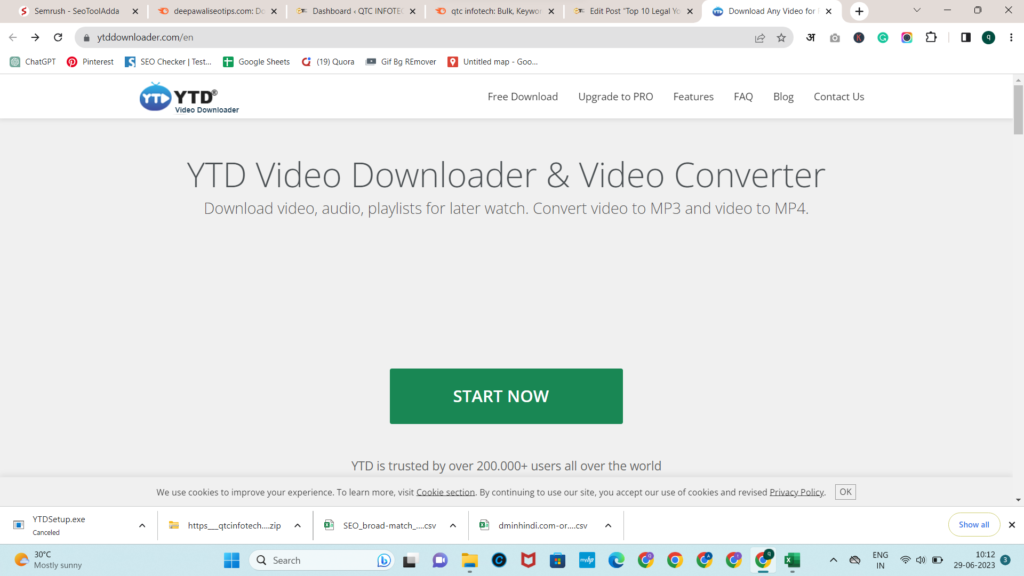This screenshot has height=576, width=1024.
Task: Open the Untitled map bookmark
Action: pyautogui.click(x=492, y=61)
